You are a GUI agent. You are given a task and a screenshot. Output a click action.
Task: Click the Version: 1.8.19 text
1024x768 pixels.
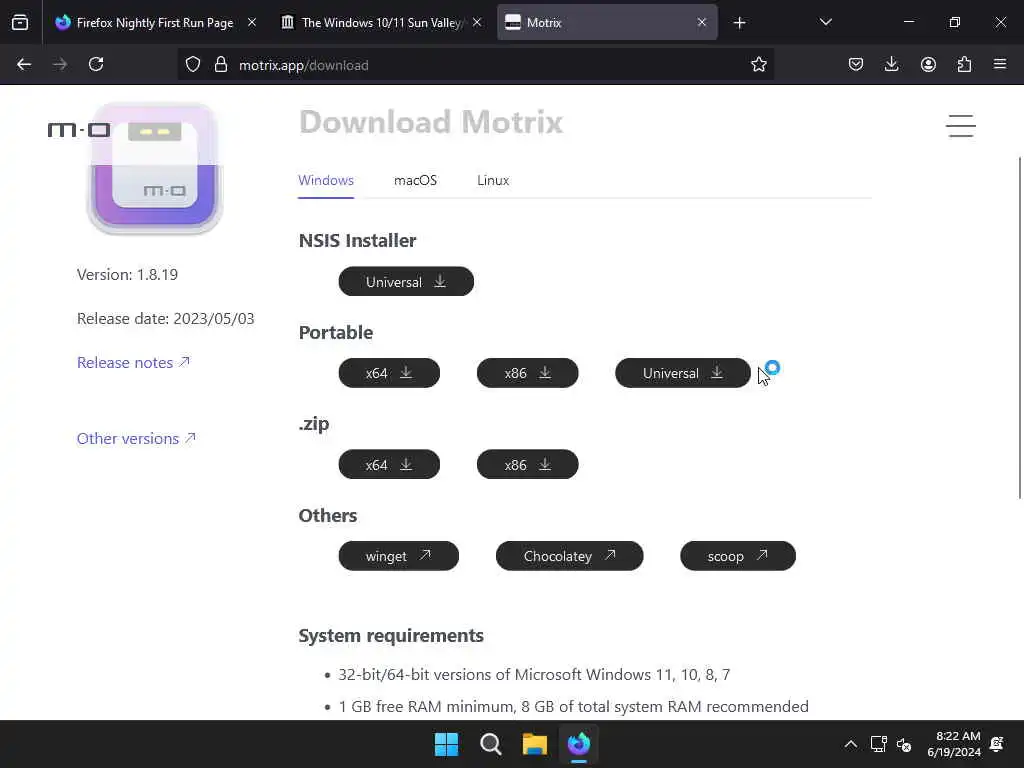point(127,274)
